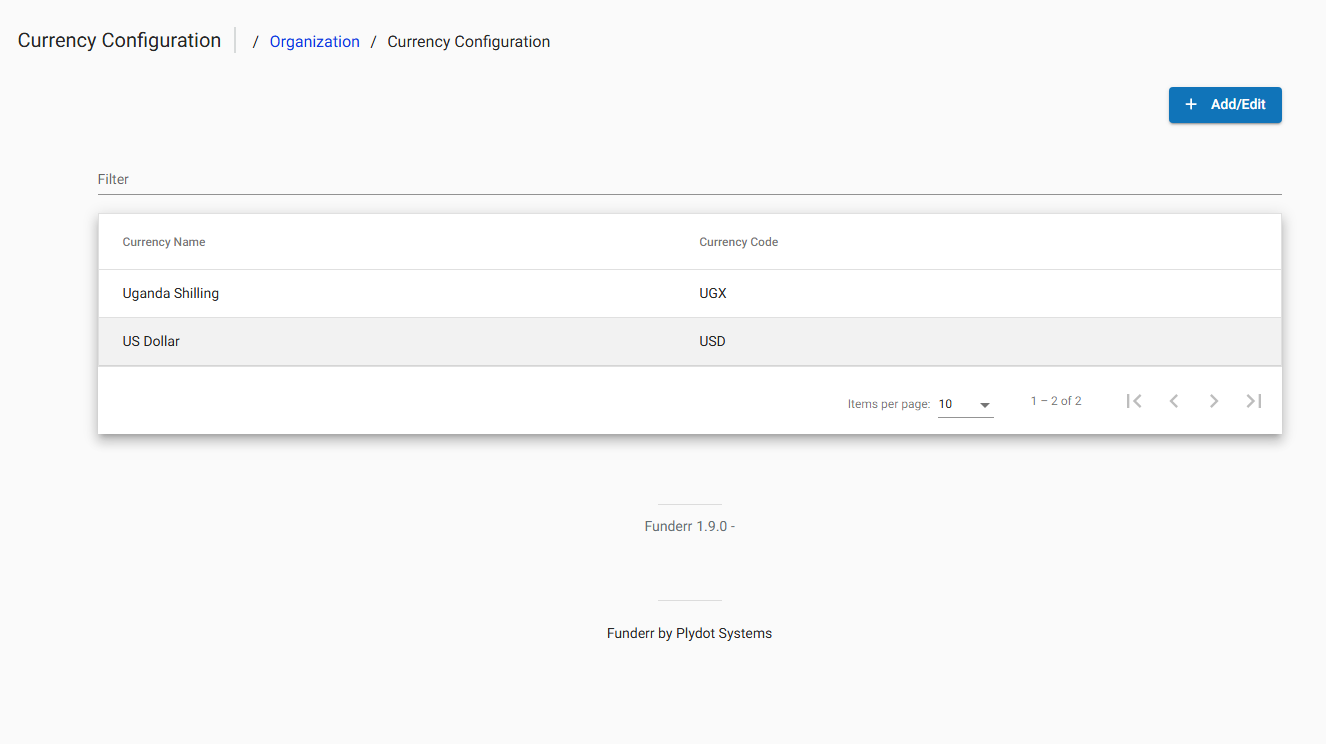
Task: Change items per page from 10
Action: click(x=965, y=403)
